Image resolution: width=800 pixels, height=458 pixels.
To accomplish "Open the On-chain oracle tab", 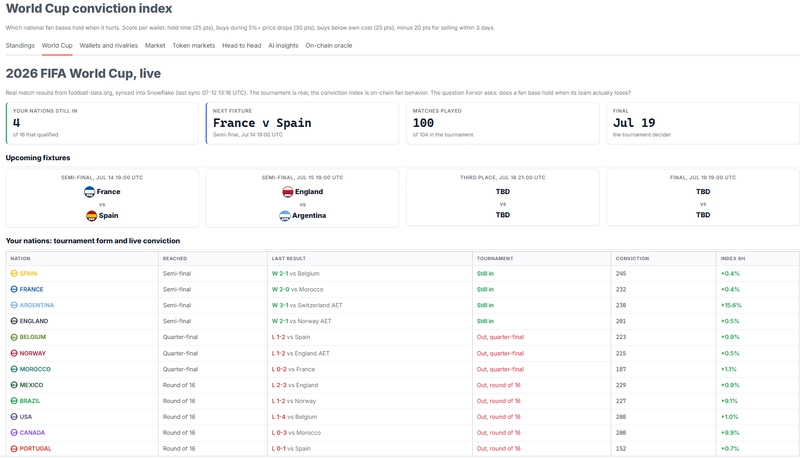I will (x=329, y=45).
